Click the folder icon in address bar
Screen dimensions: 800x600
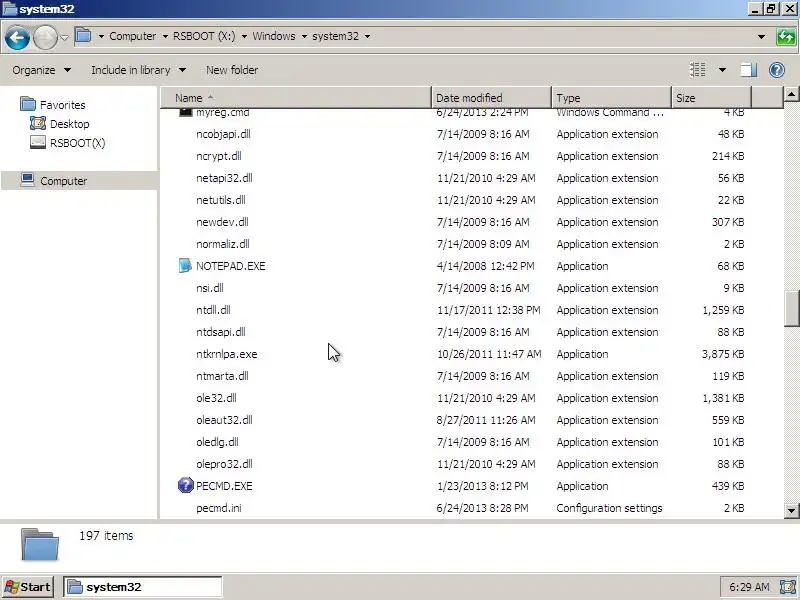point(83,36)
